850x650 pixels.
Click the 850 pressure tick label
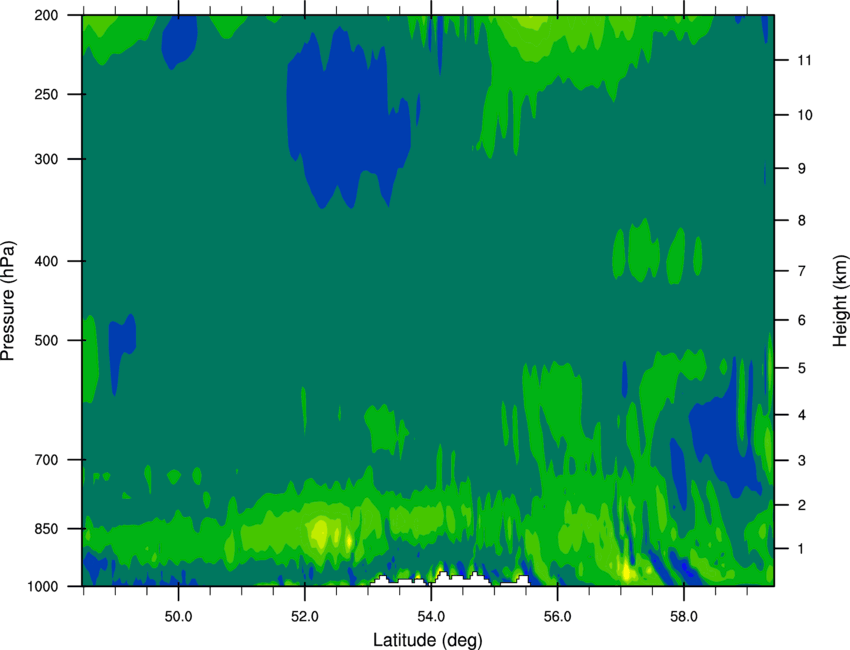[x=46, y=529]
